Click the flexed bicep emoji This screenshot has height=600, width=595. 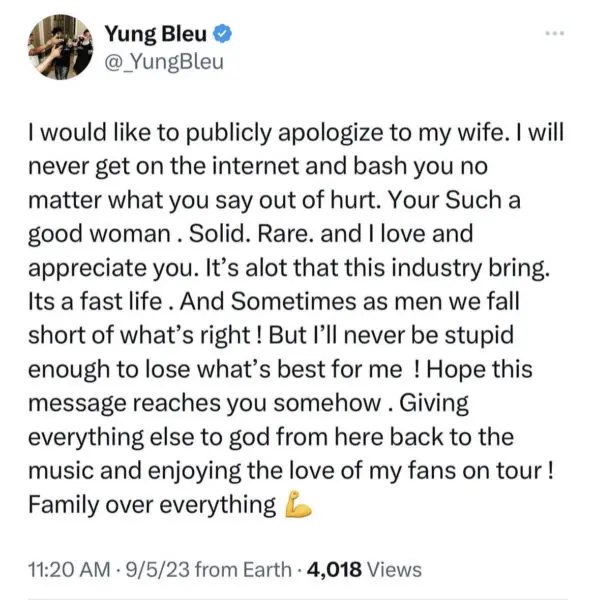[x=298, y=504]
